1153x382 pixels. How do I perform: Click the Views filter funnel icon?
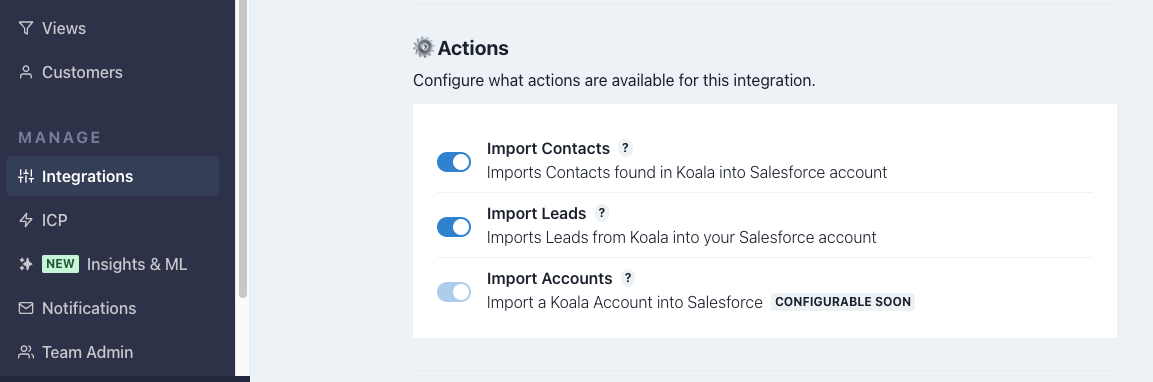(26, 28)
